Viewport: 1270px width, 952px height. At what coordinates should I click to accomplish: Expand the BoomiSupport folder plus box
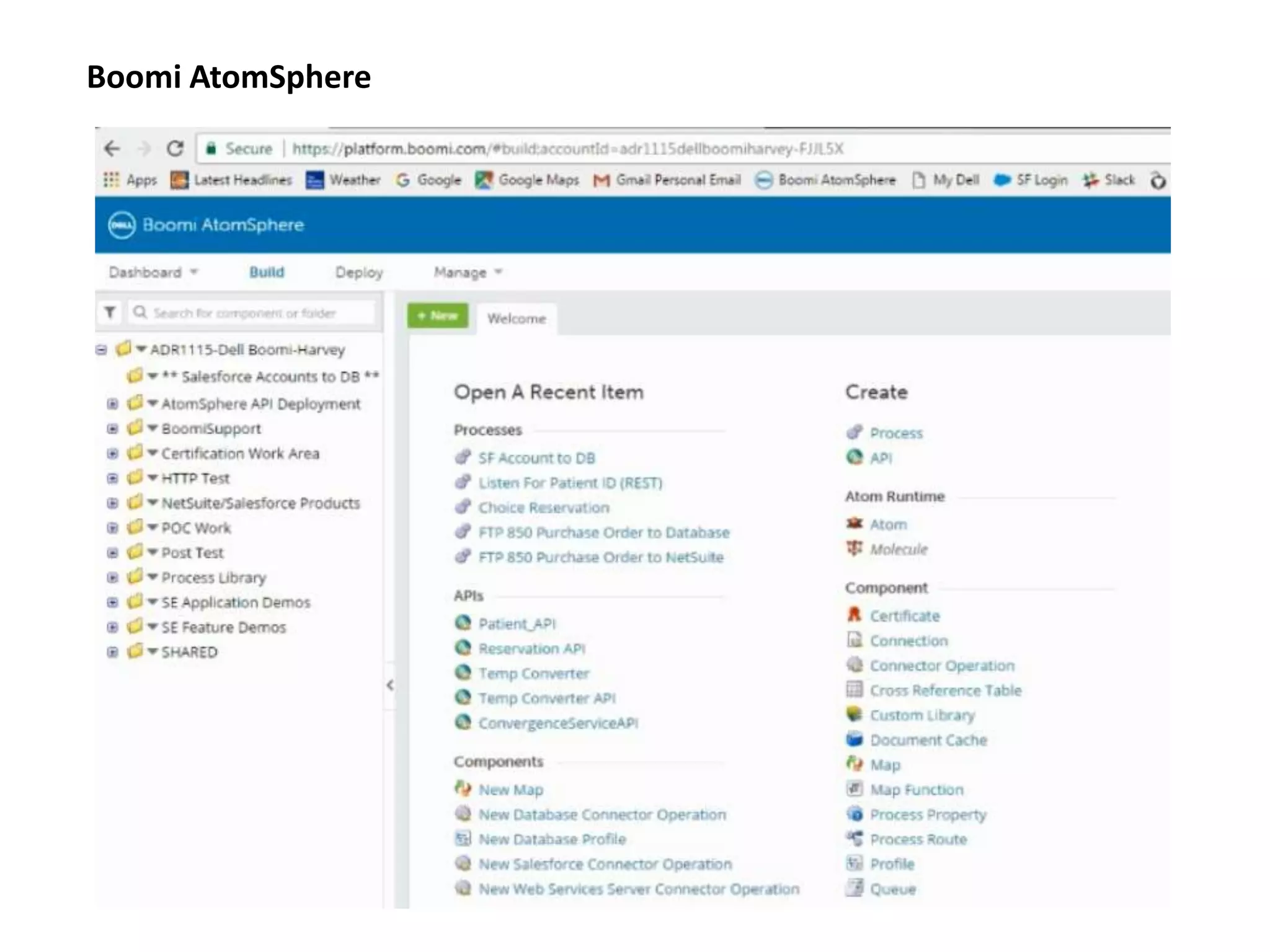(x=112, y=429)
